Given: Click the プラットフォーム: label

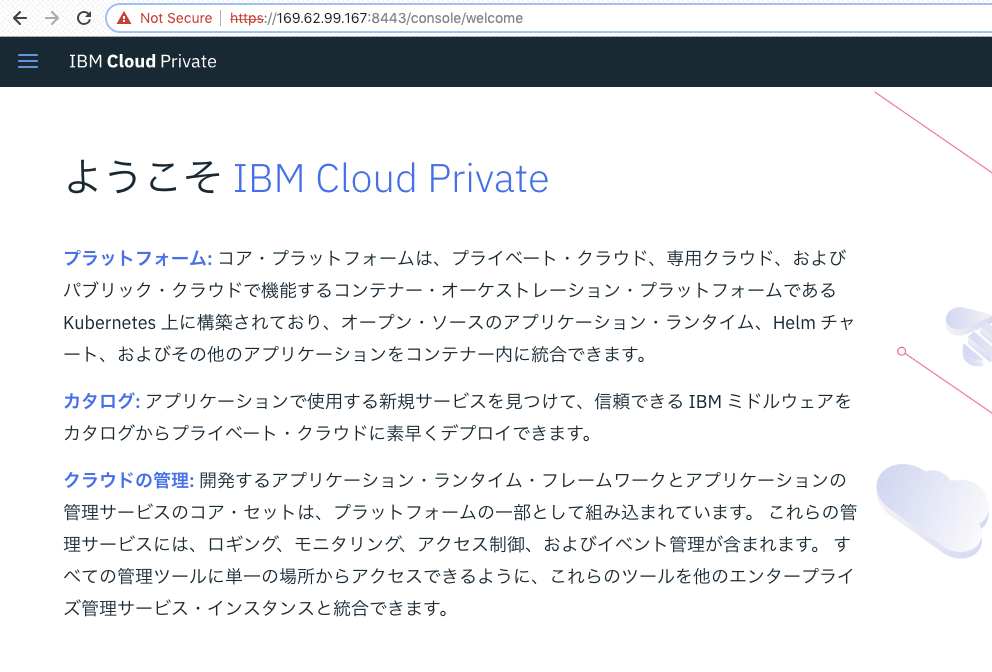Looking at the screenshot, I should tap(138, 258).
